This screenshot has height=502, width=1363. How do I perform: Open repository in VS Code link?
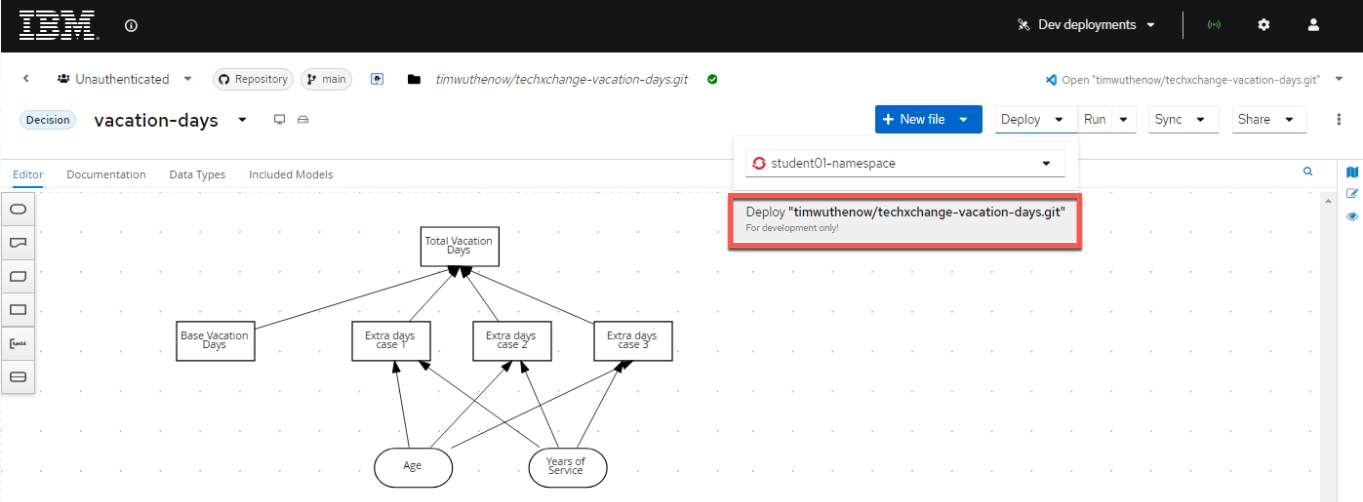(x=1184, y=79)
